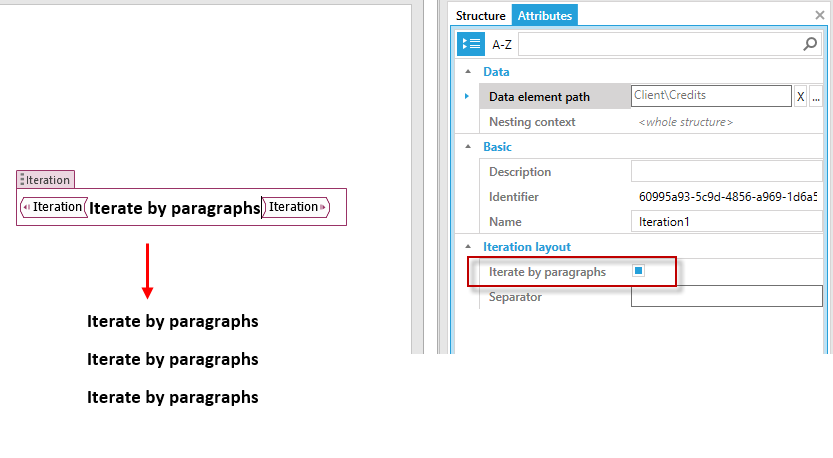
Task: Toggle the Iterate by paragraphs checkbox
Action: point(639,271)
